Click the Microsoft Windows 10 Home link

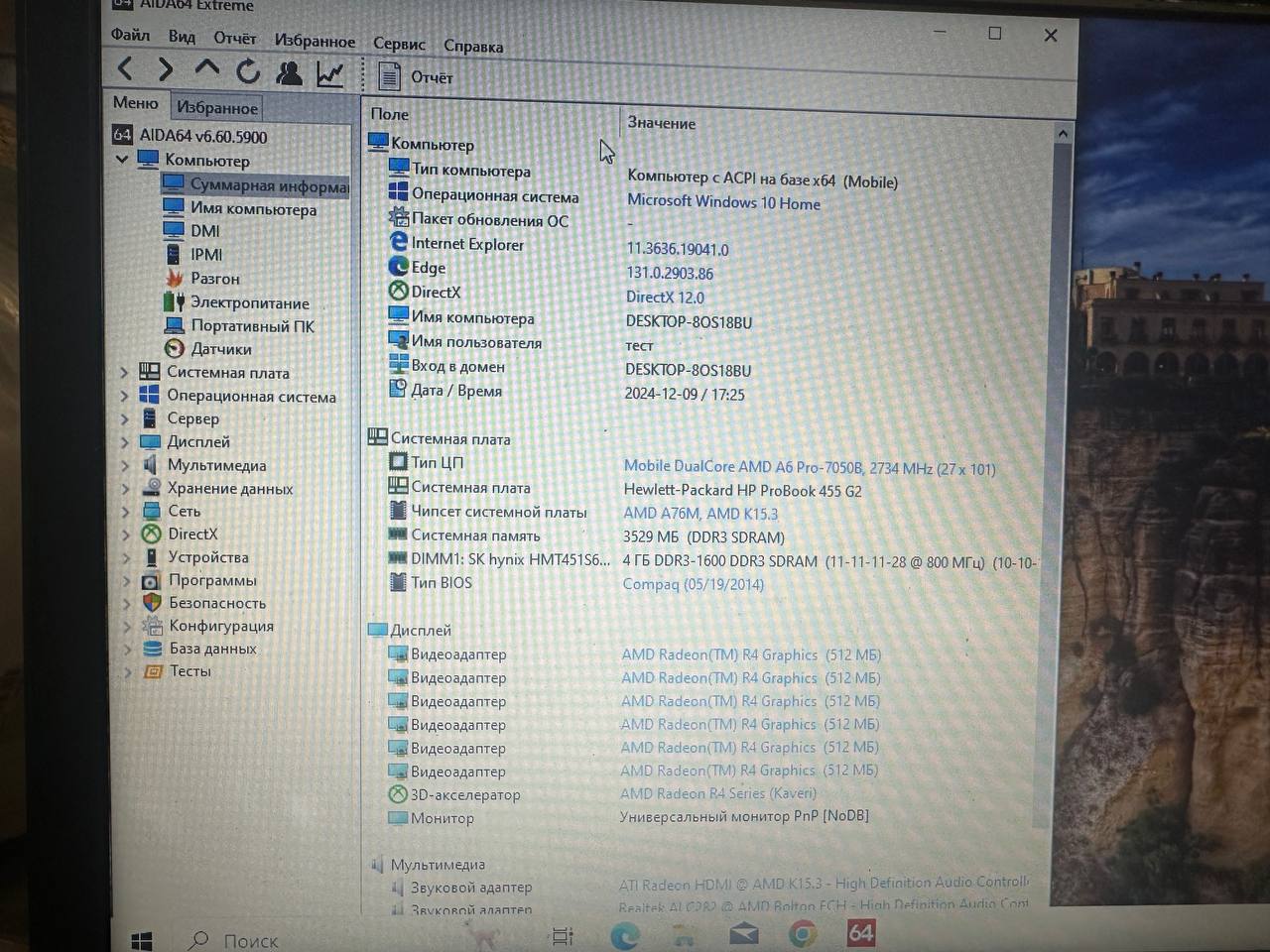tap(723, 202)
